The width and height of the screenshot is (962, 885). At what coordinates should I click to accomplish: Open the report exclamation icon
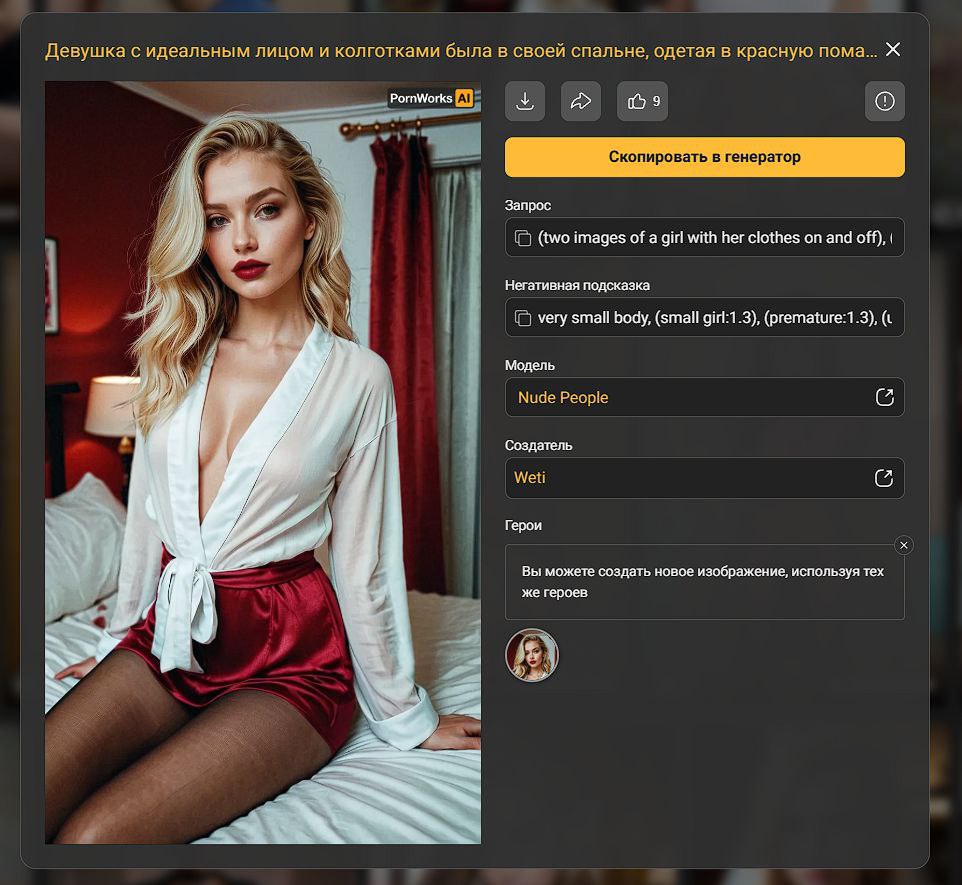[884, 101]
